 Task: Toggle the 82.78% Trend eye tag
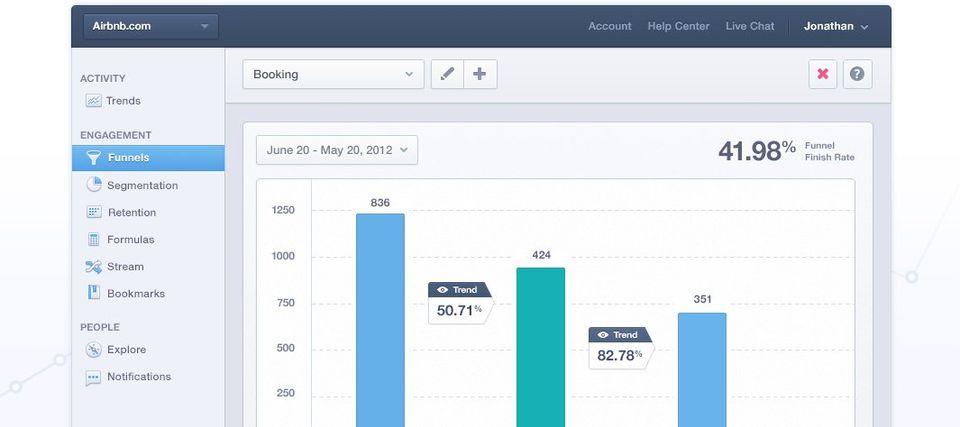tap(621, 334)
